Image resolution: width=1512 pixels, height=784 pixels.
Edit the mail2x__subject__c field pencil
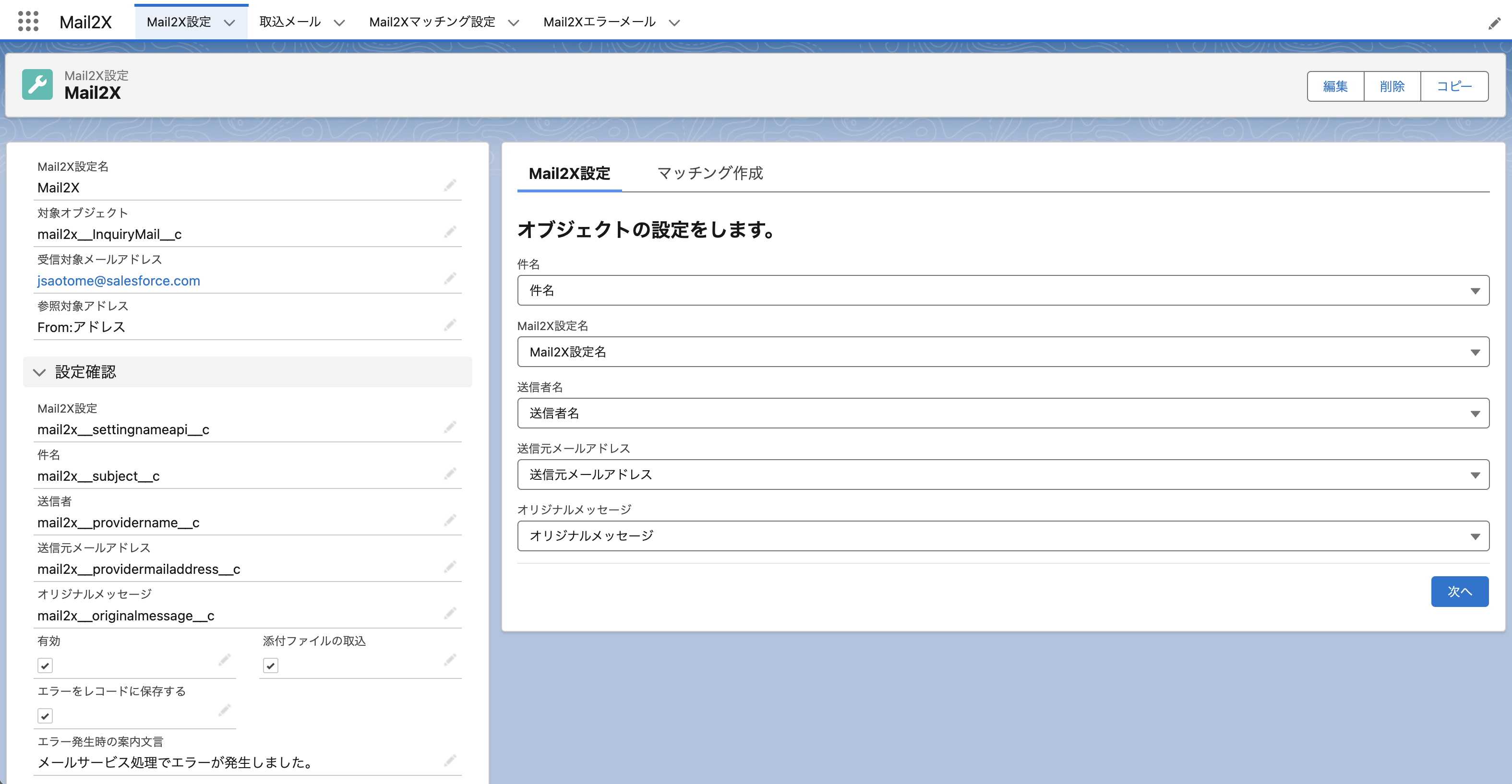click(450, 474)
